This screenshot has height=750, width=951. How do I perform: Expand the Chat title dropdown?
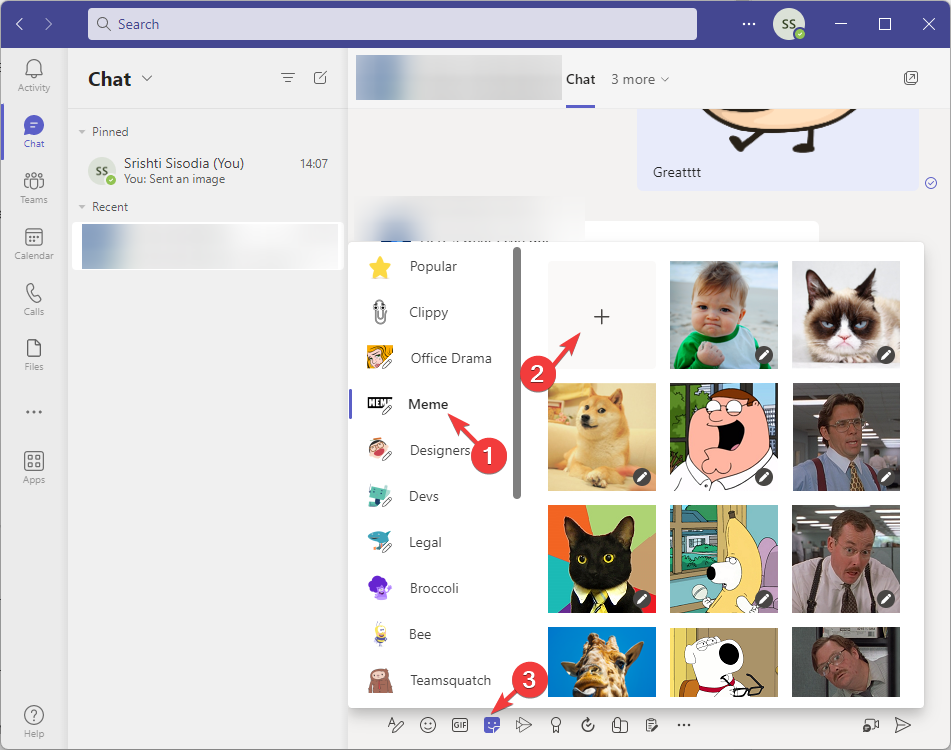147,78
